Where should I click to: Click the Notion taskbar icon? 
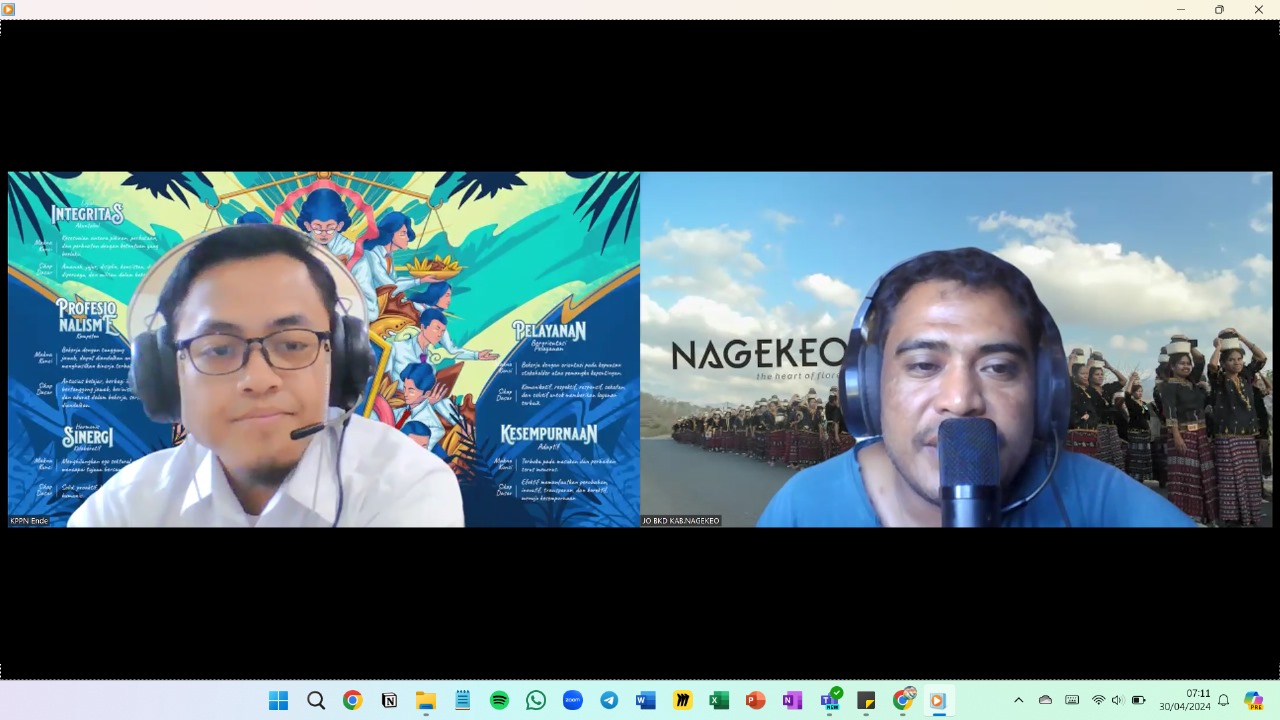[389, 700]
